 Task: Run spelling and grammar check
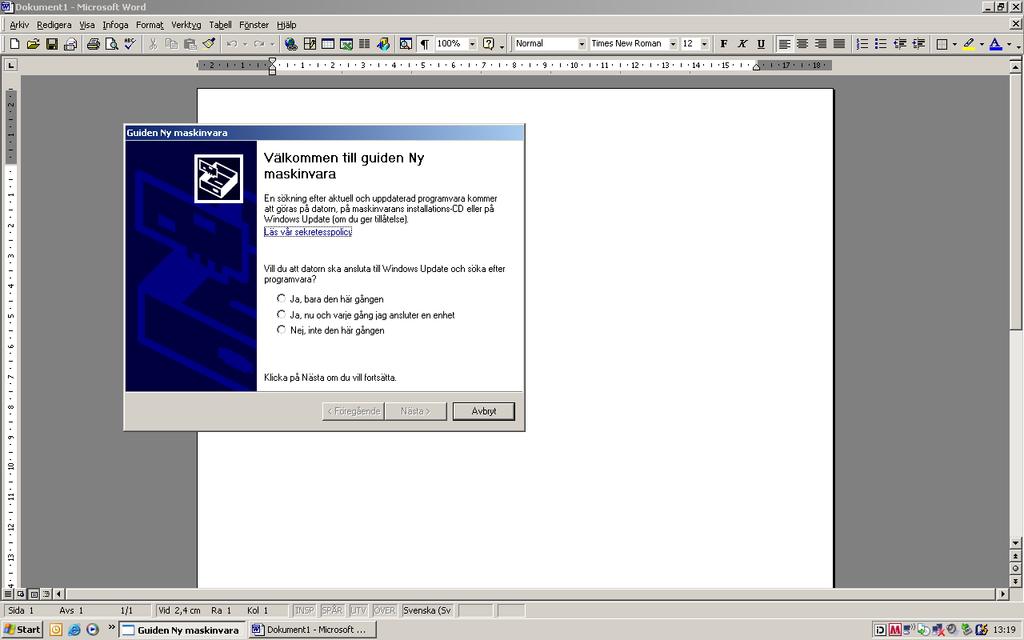130,44
